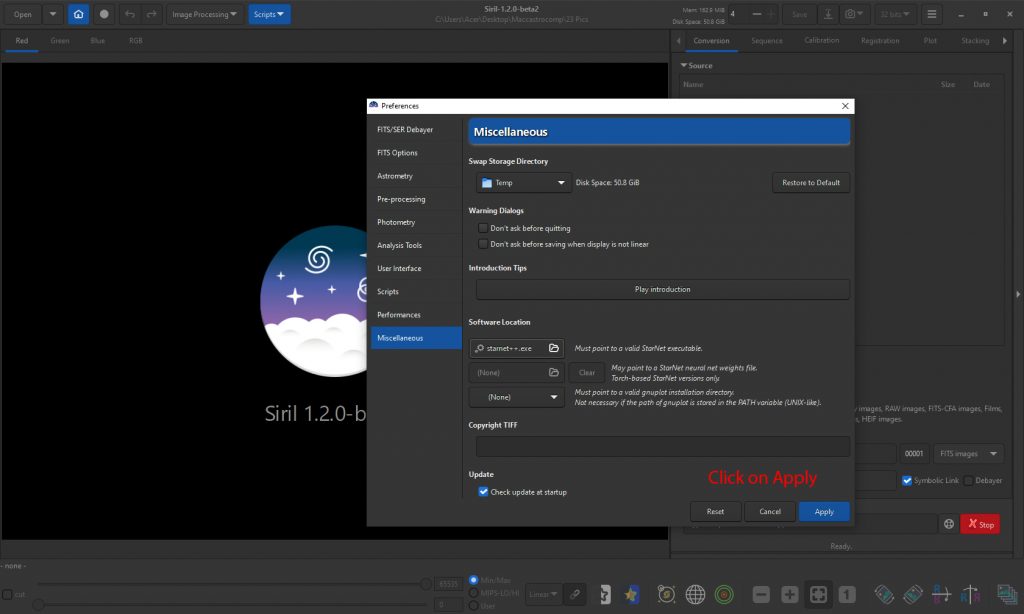Switch to the Green channel tab
This screenshot has height=614, width=1024.
[59, 40]
